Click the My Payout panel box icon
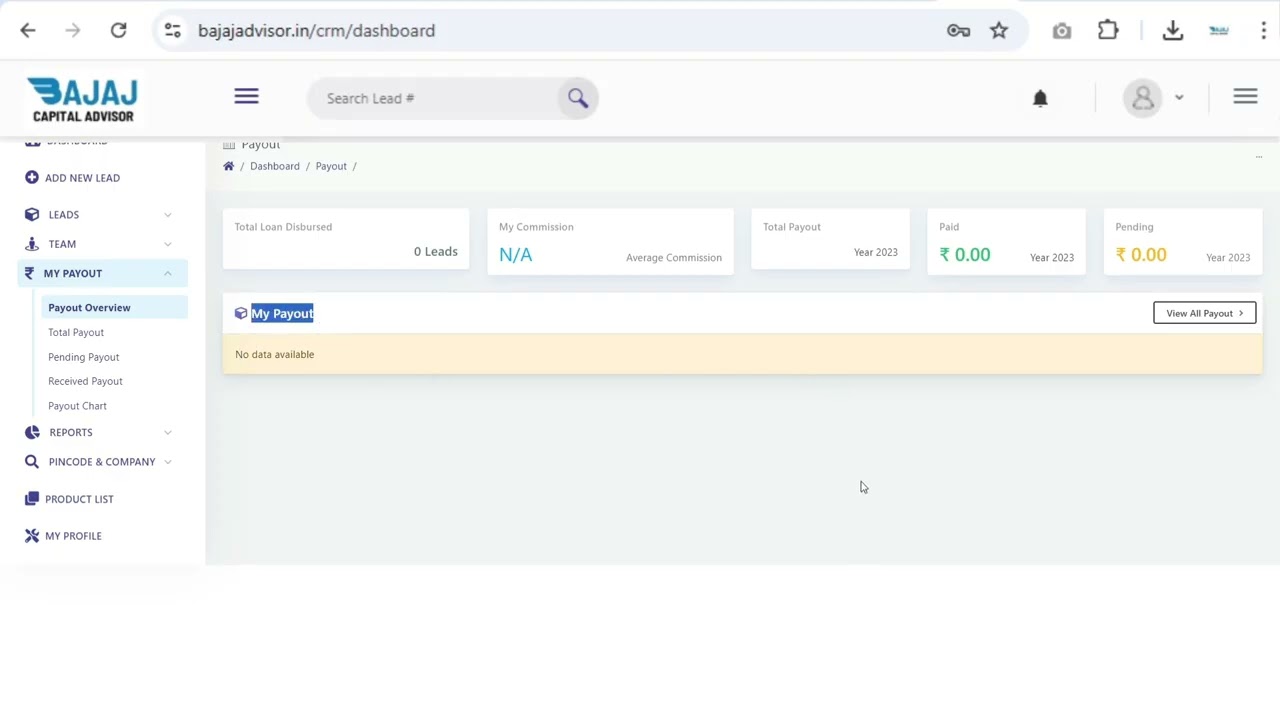1280x720 pixels. (241, 314)
